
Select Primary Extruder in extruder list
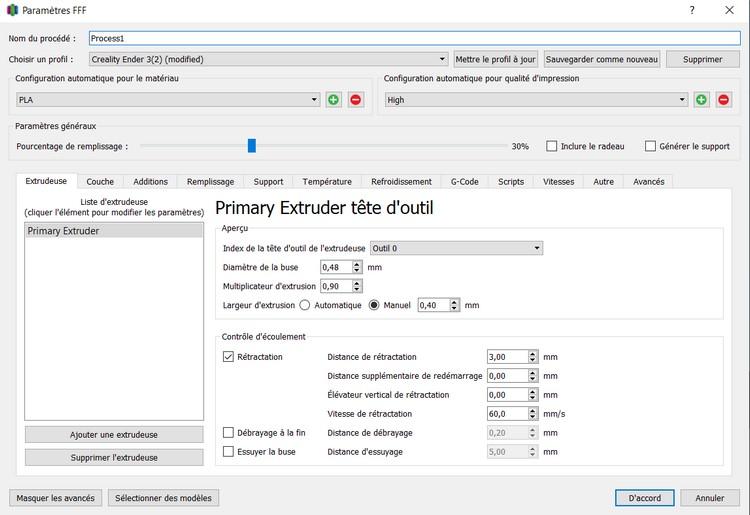point(114,230)
